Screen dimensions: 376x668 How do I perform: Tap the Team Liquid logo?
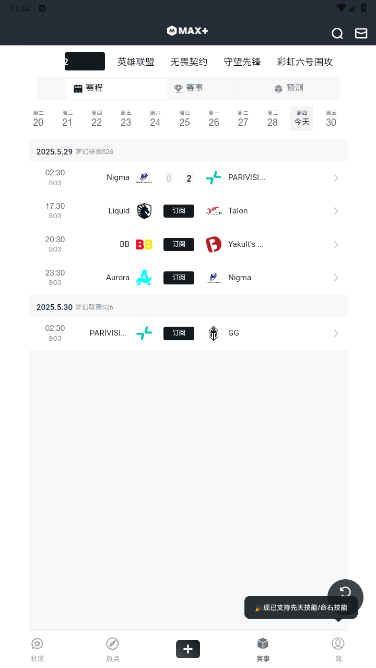(144, 211)
